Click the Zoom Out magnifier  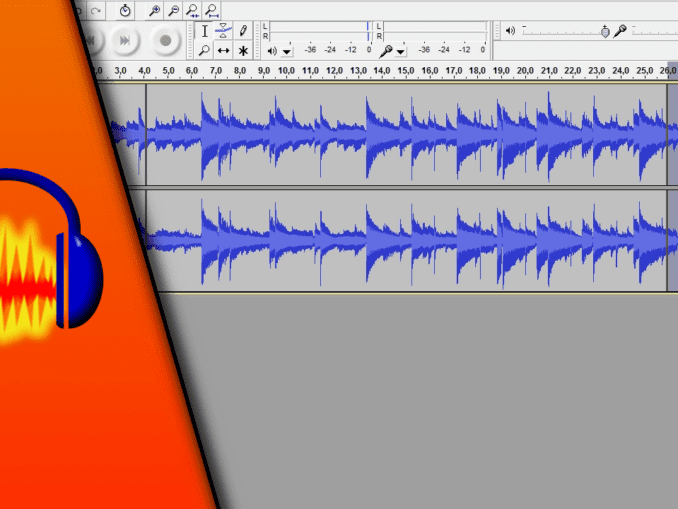173,10
